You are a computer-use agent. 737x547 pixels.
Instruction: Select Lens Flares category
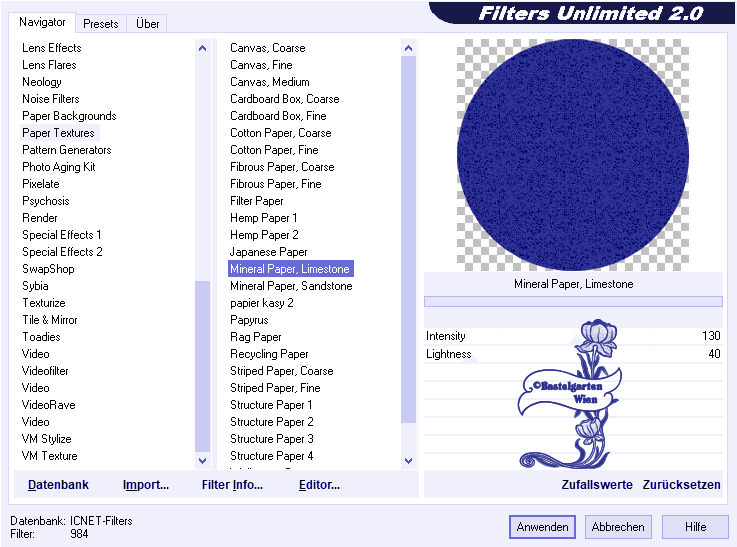point(49,65)
